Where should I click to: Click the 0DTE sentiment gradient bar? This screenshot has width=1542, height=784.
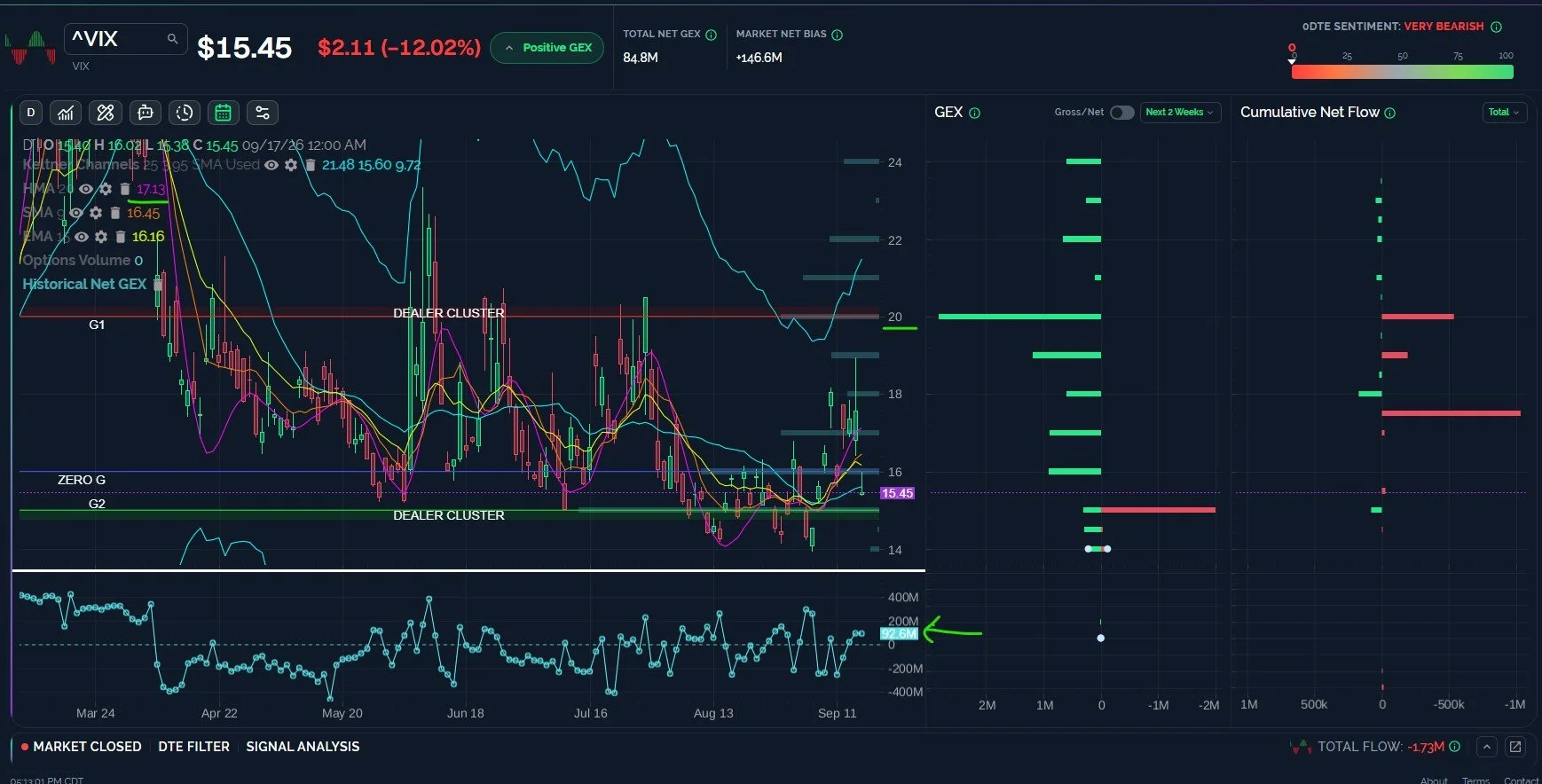point(1403,72)
